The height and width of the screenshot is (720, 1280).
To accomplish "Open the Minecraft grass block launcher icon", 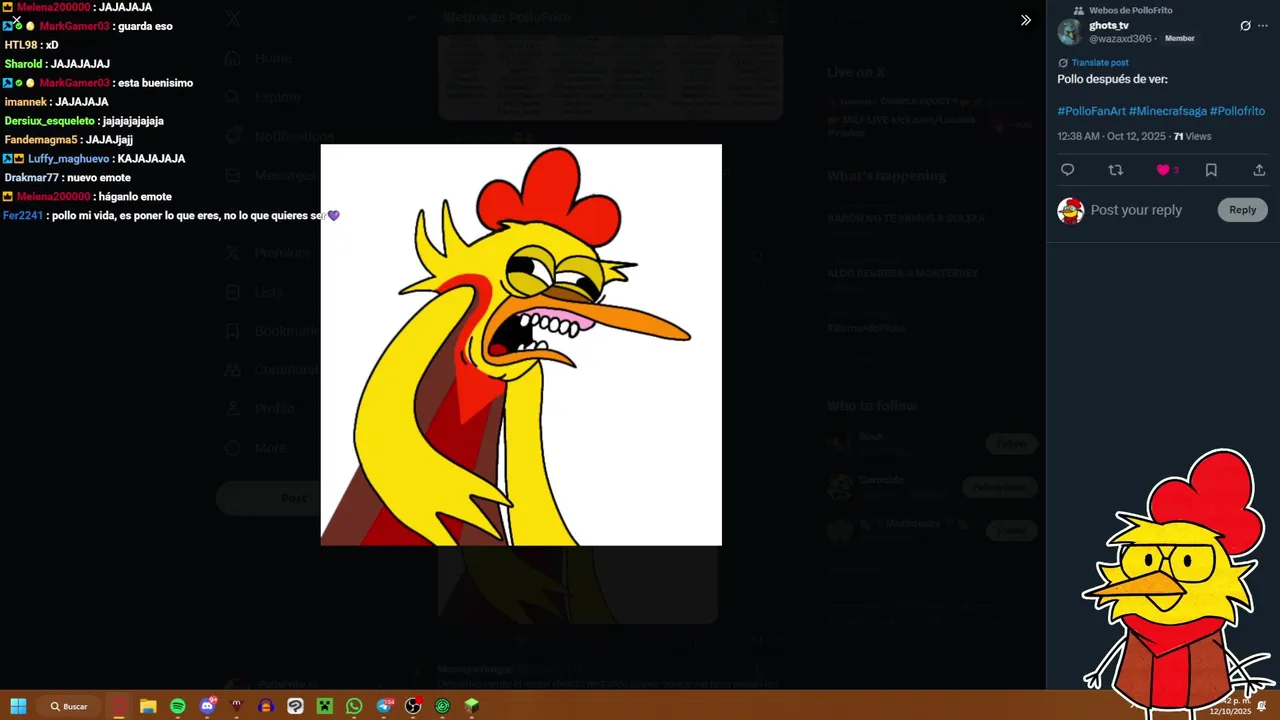I will coord(472,706).
